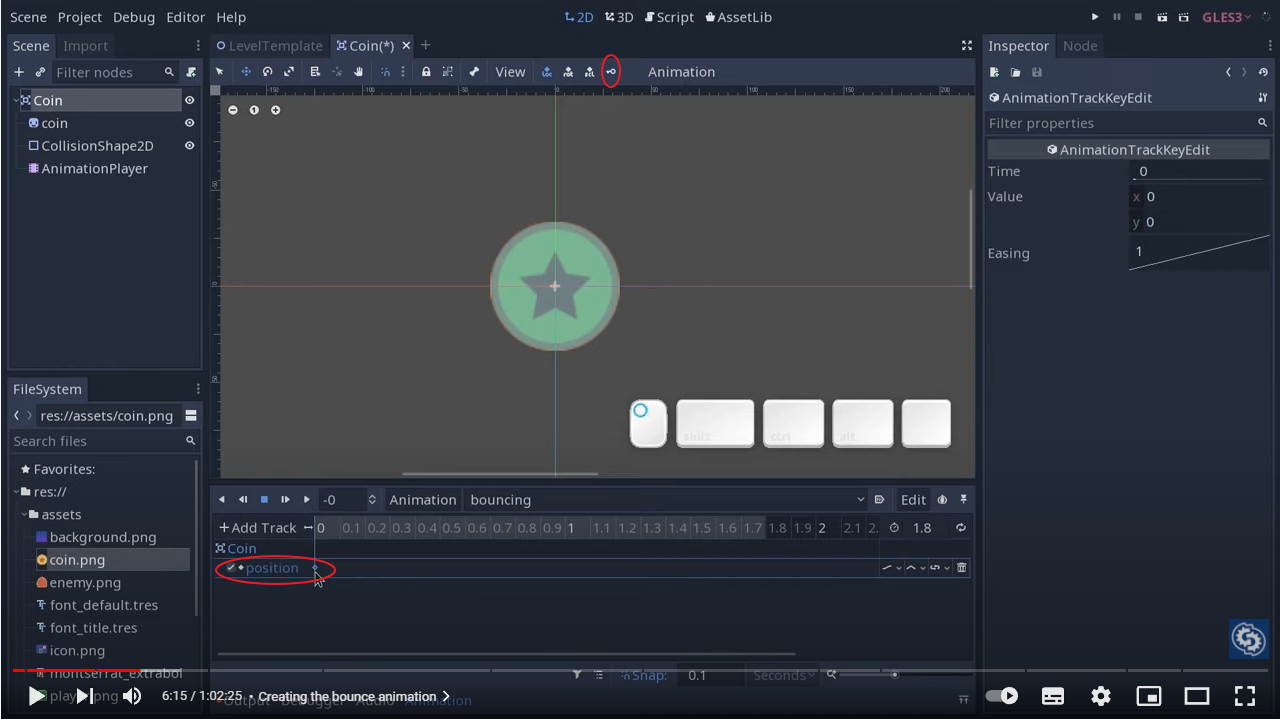Screen dimensions: 1280x719
Task: Activate the Rotate Mode tool
Action: [268, 72]
